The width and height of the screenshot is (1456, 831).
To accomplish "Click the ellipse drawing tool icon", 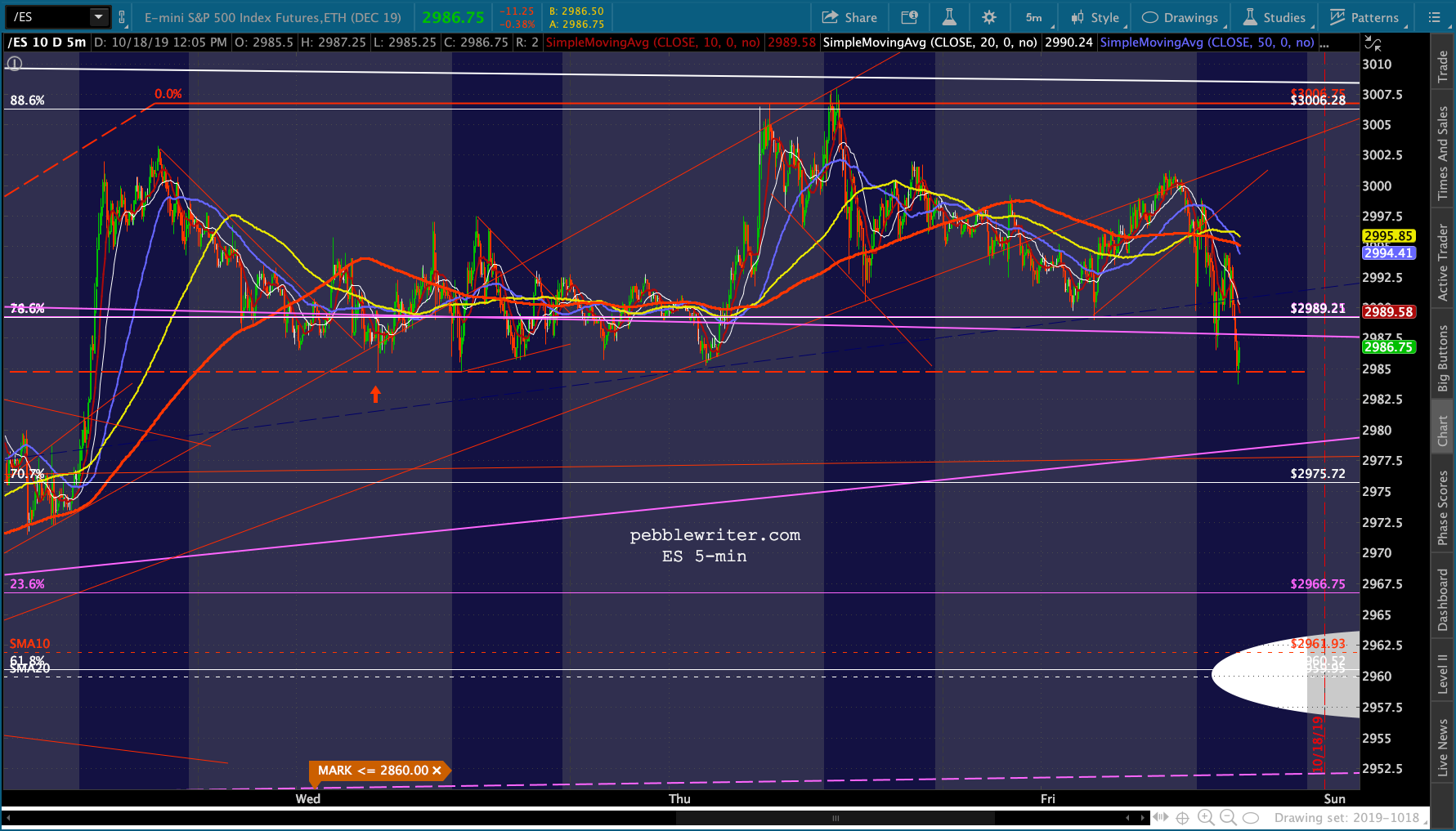I will (x=1251, y=817).
